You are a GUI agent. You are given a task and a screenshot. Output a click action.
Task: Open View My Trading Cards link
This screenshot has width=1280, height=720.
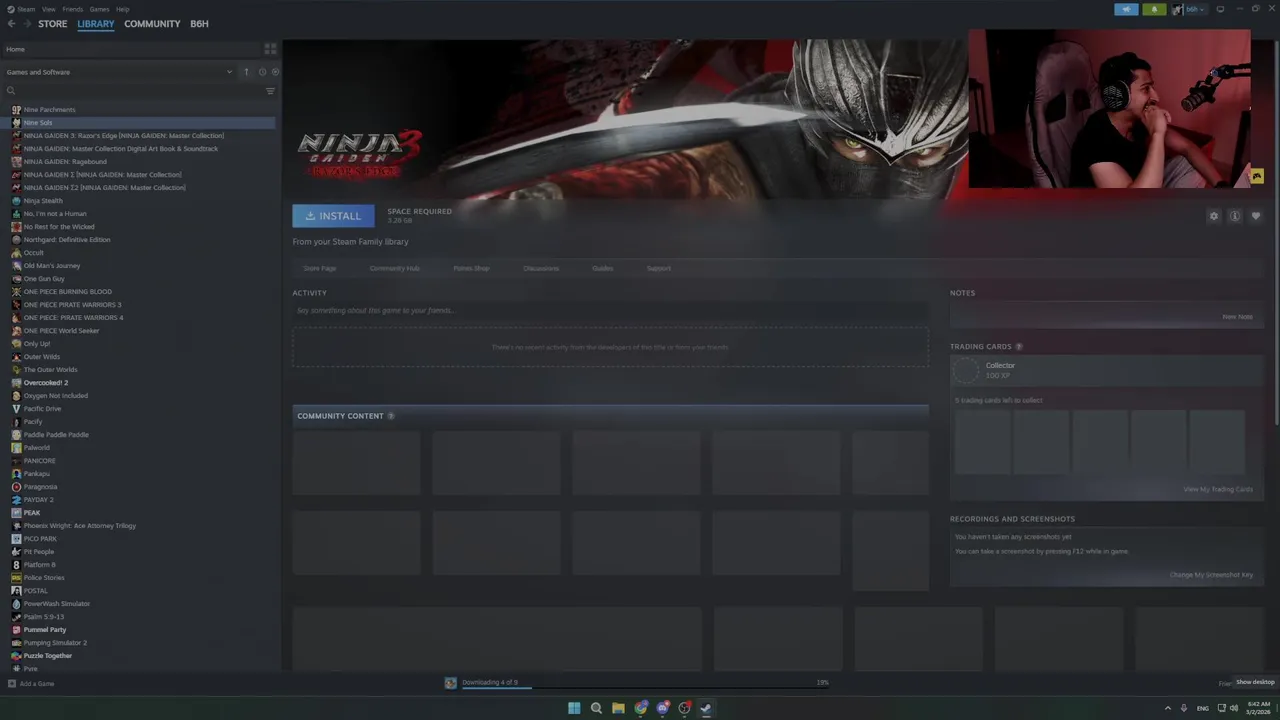click(x=1218, y=489)
